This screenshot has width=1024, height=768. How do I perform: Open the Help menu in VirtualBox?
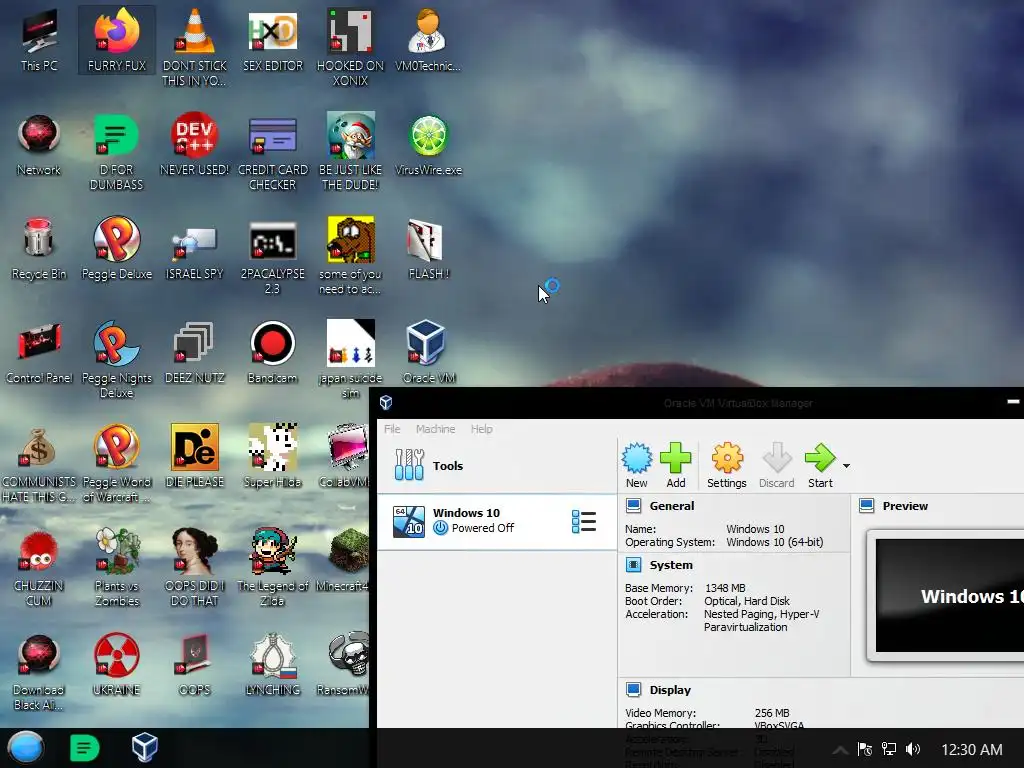pyautogui.click(x=482, y=429)
